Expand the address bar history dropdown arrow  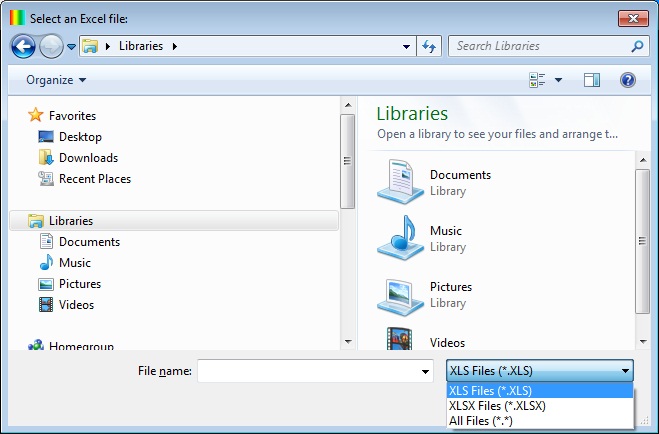(406, 46)
